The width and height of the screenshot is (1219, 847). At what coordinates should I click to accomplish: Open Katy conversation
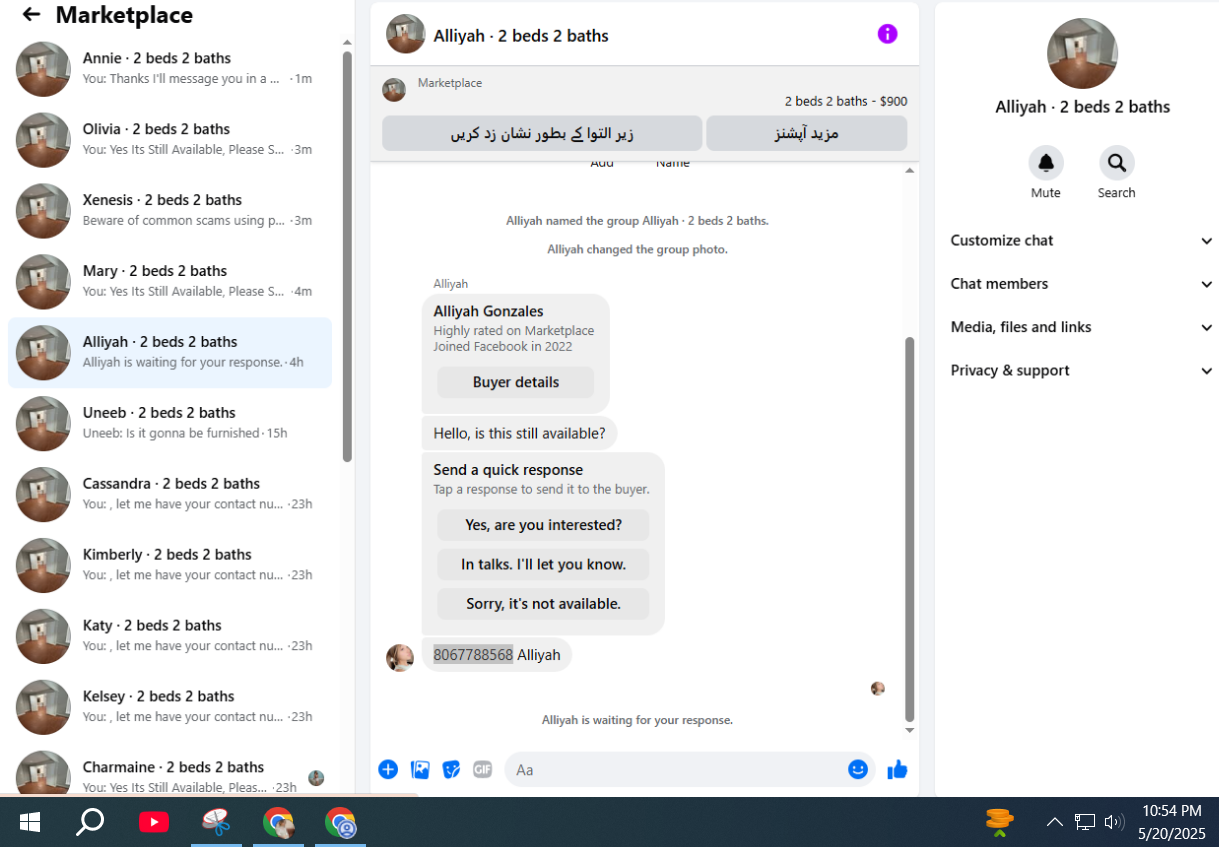(x=170, y=636)
